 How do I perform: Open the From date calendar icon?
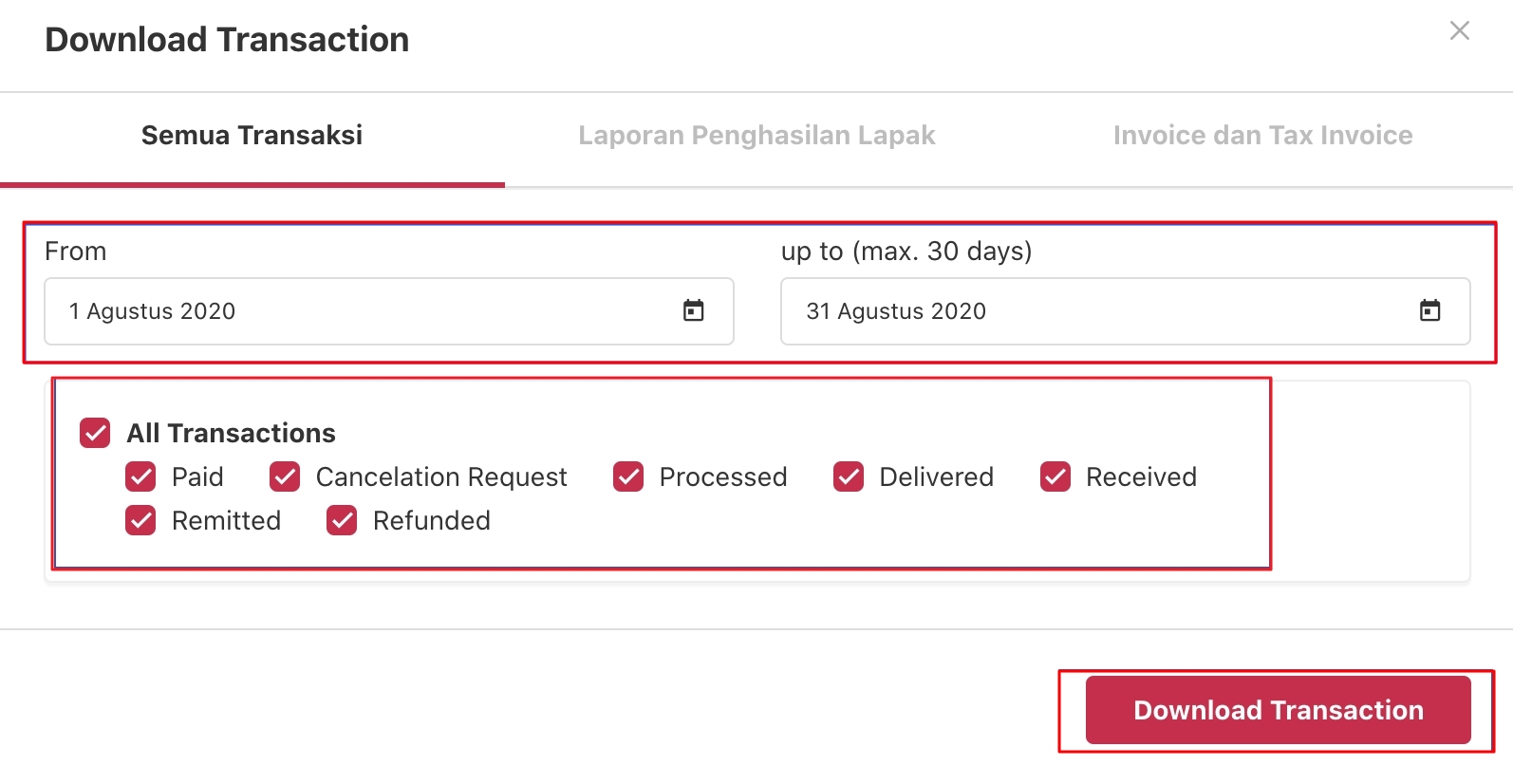[x=694, y=310]
